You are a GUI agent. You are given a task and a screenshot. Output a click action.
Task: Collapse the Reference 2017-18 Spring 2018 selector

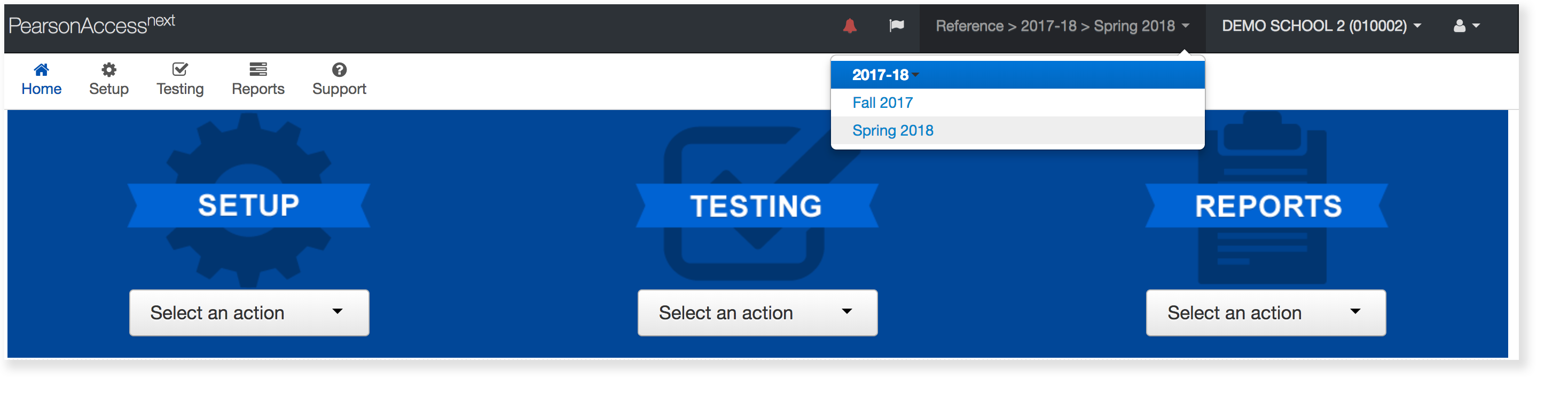(1062, 26)
